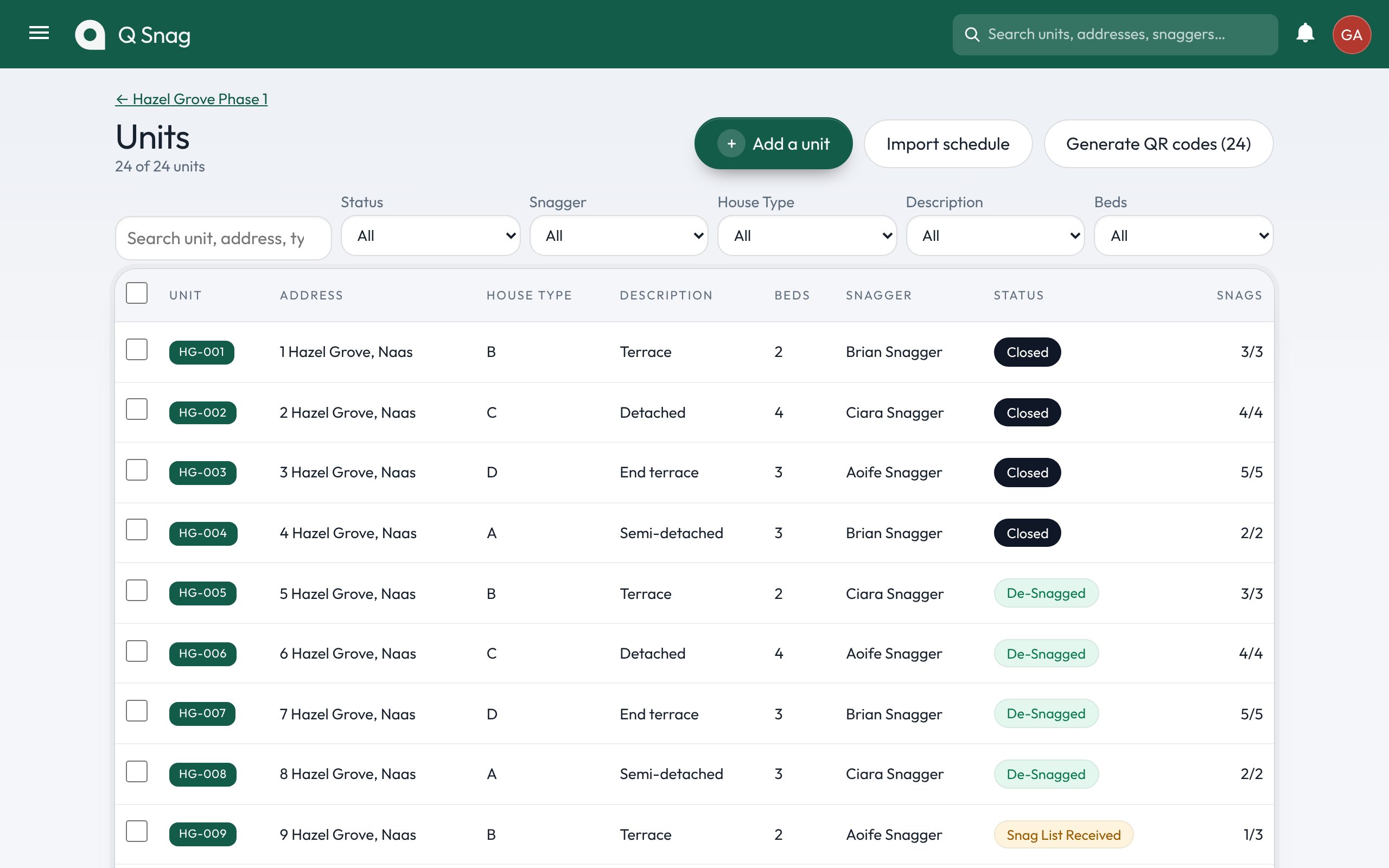Open the GA user avatar menu
This screenshot has height=868, width=1389.
(1352, 34)
